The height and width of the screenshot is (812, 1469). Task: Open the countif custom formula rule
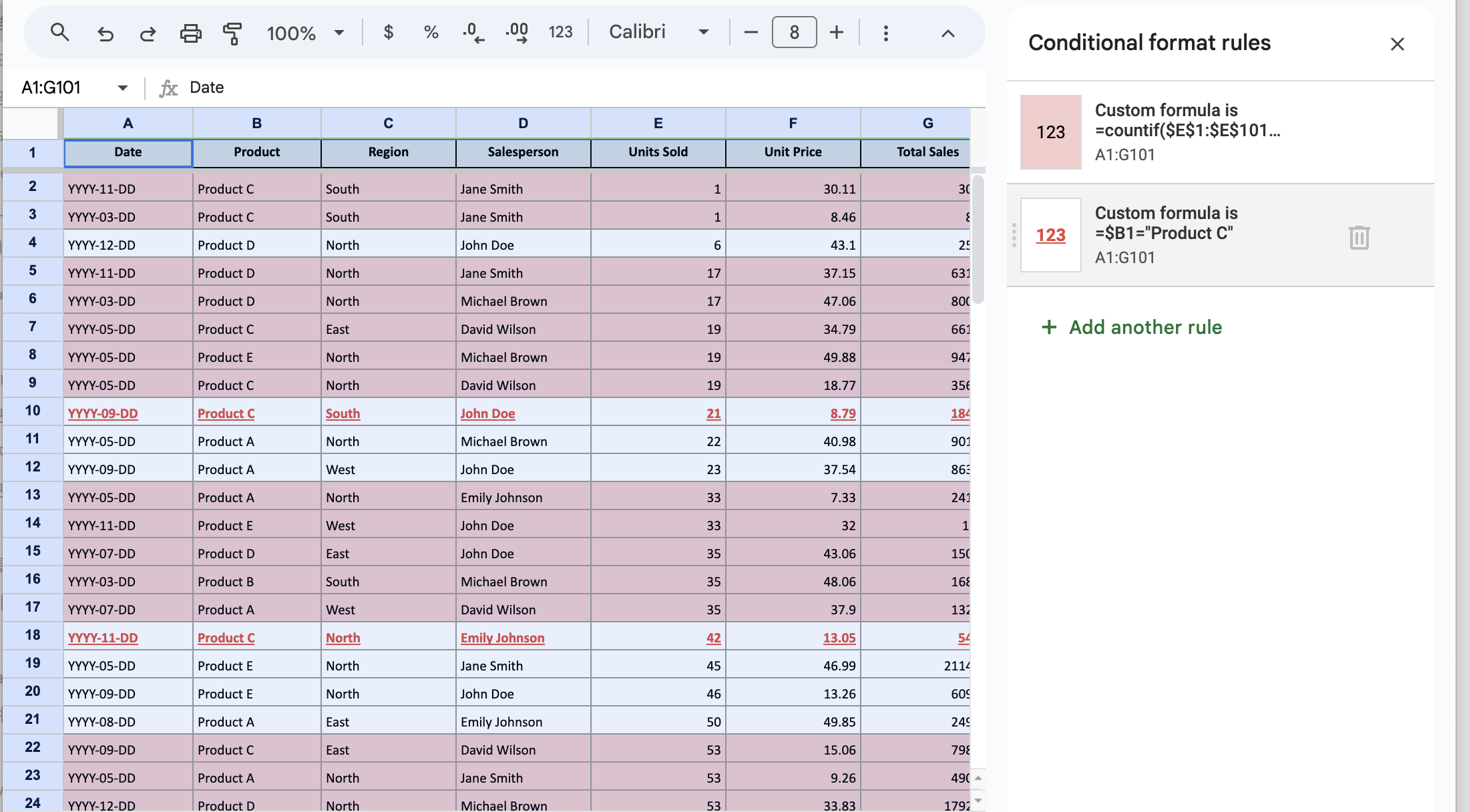tap(1189, 132)
